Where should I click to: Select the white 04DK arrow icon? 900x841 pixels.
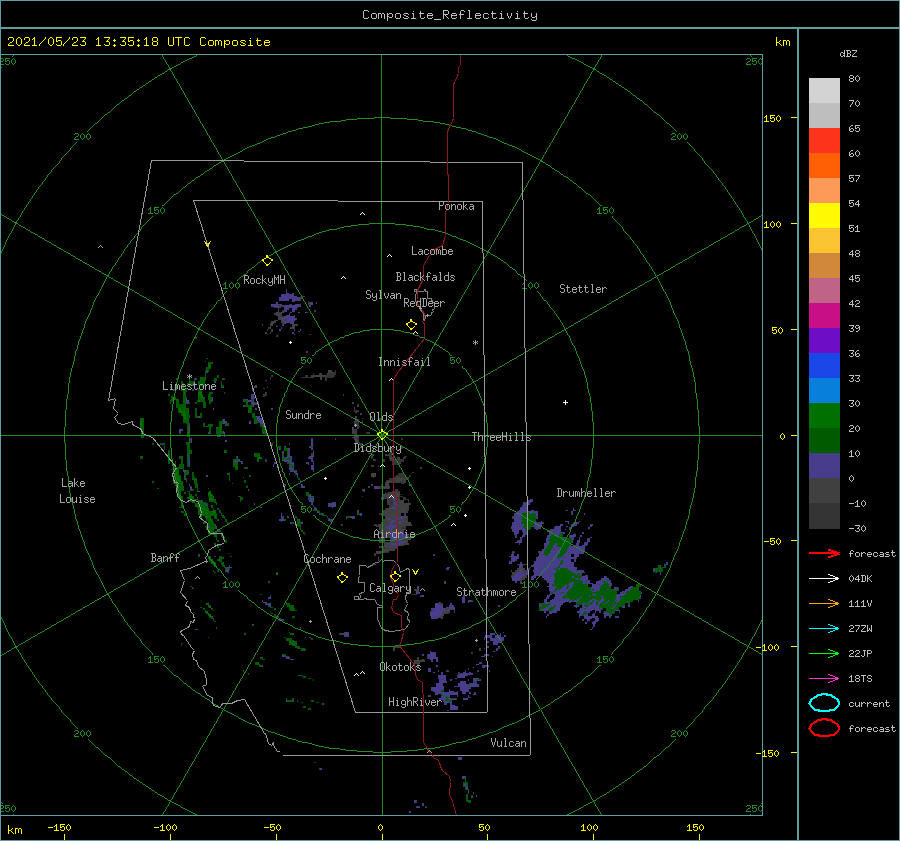pos(824,579)
